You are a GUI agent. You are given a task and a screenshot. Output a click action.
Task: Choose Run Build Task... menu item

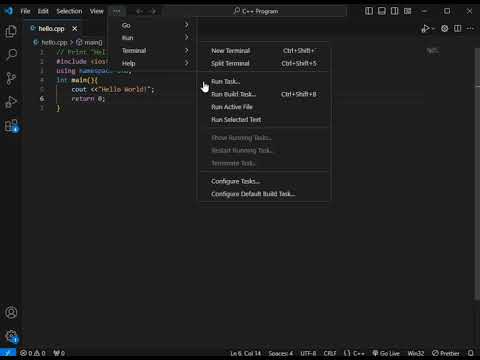tap(264, 94)
